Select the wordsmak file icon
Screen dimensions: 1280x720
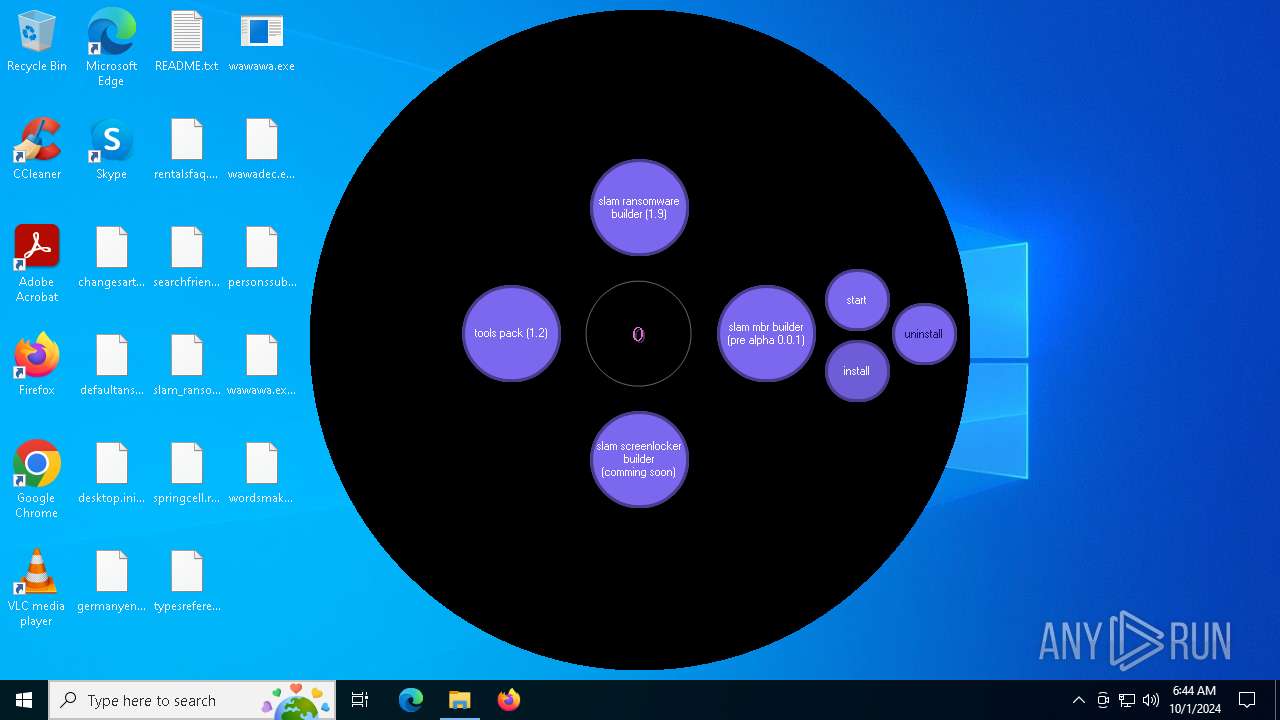(x=261, y=474)
